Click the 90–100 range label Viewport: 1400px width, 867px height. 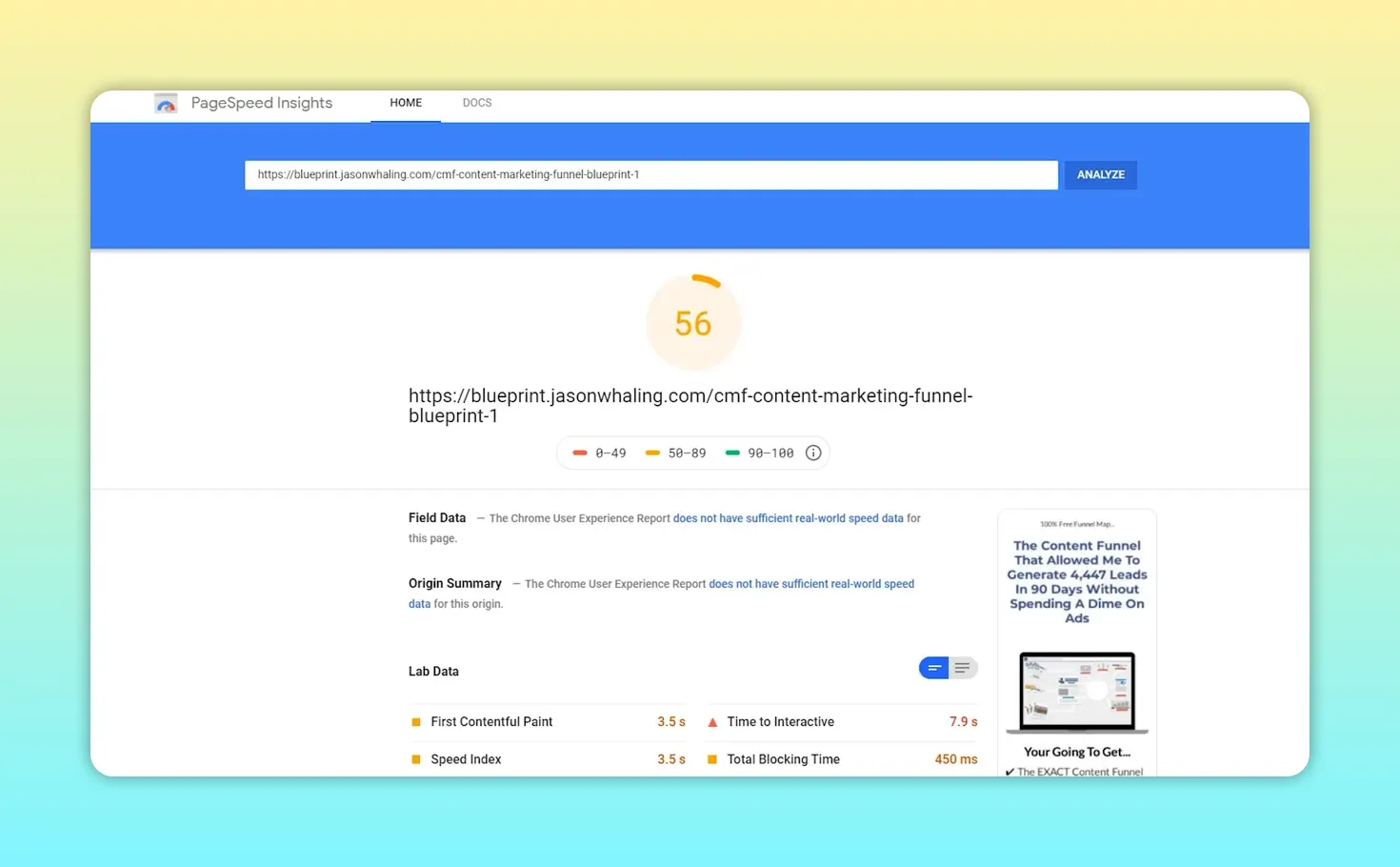tap(770, 454)
